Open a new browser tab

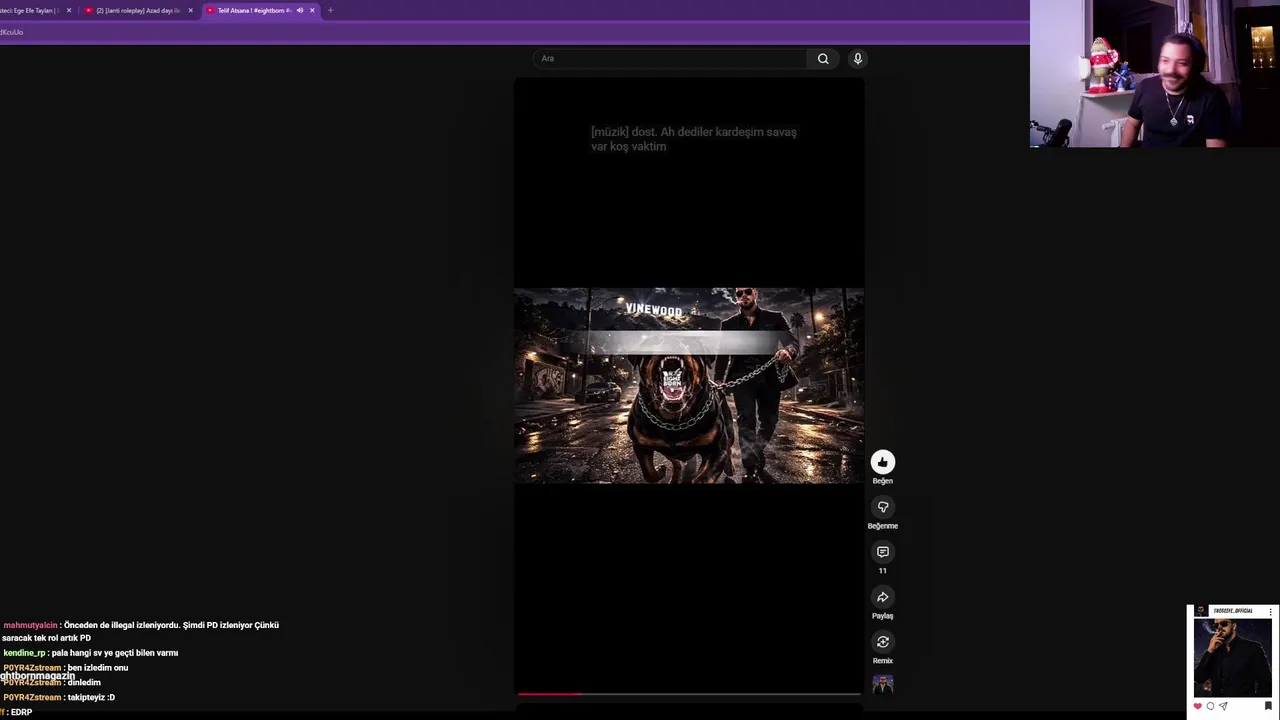click(x=330, y=10)
